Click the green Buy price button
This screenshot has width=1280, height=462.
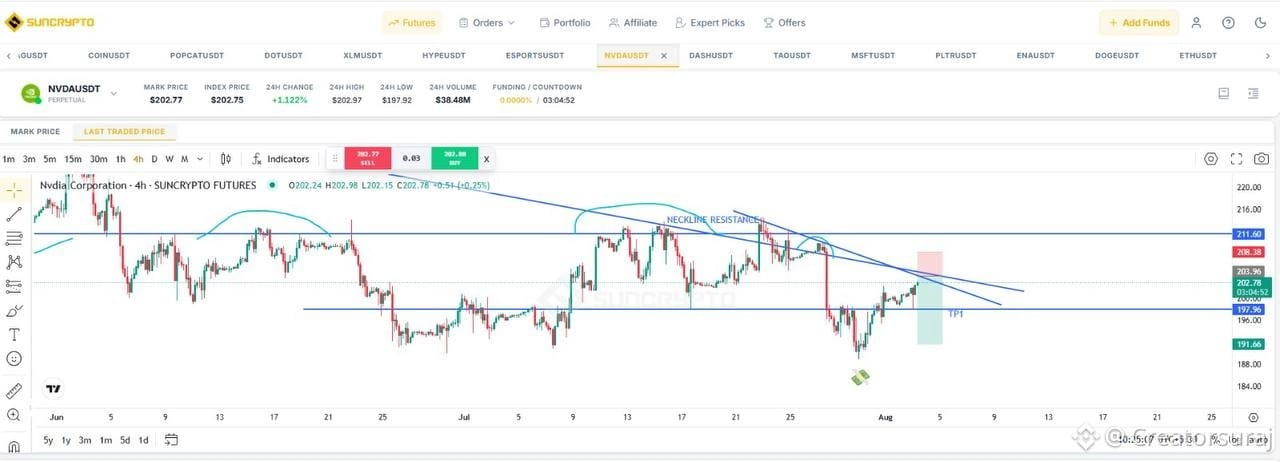455,158
